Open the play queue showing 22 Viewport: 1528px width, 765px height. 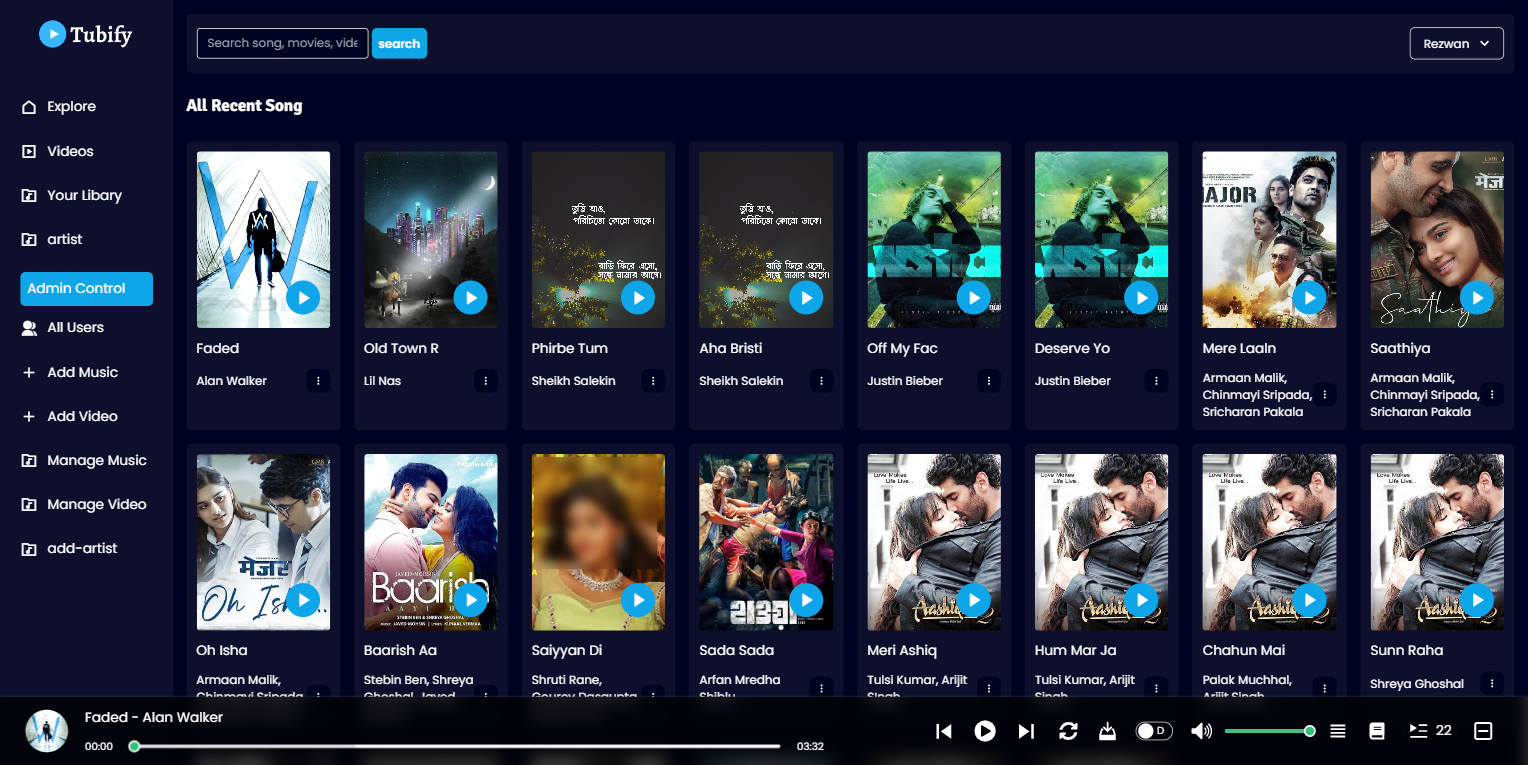coord(1430,731)
